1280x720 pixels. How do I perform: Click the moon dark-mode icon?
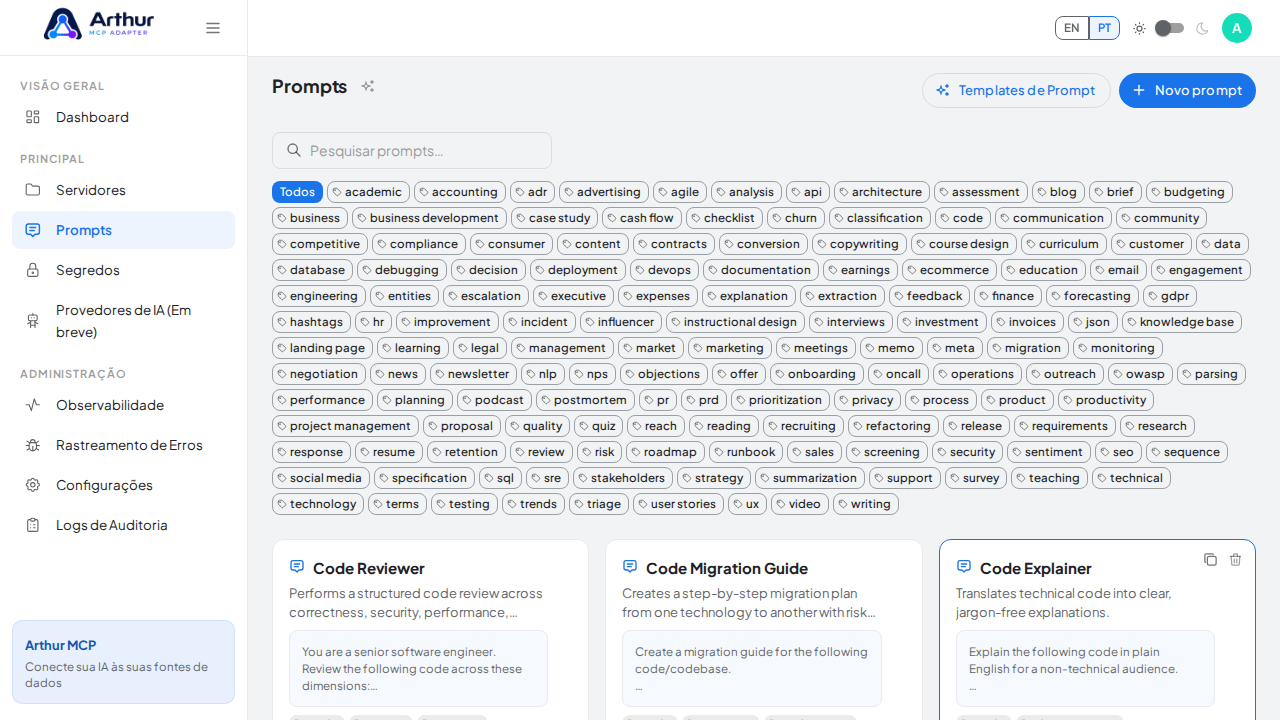[1202, 28]
